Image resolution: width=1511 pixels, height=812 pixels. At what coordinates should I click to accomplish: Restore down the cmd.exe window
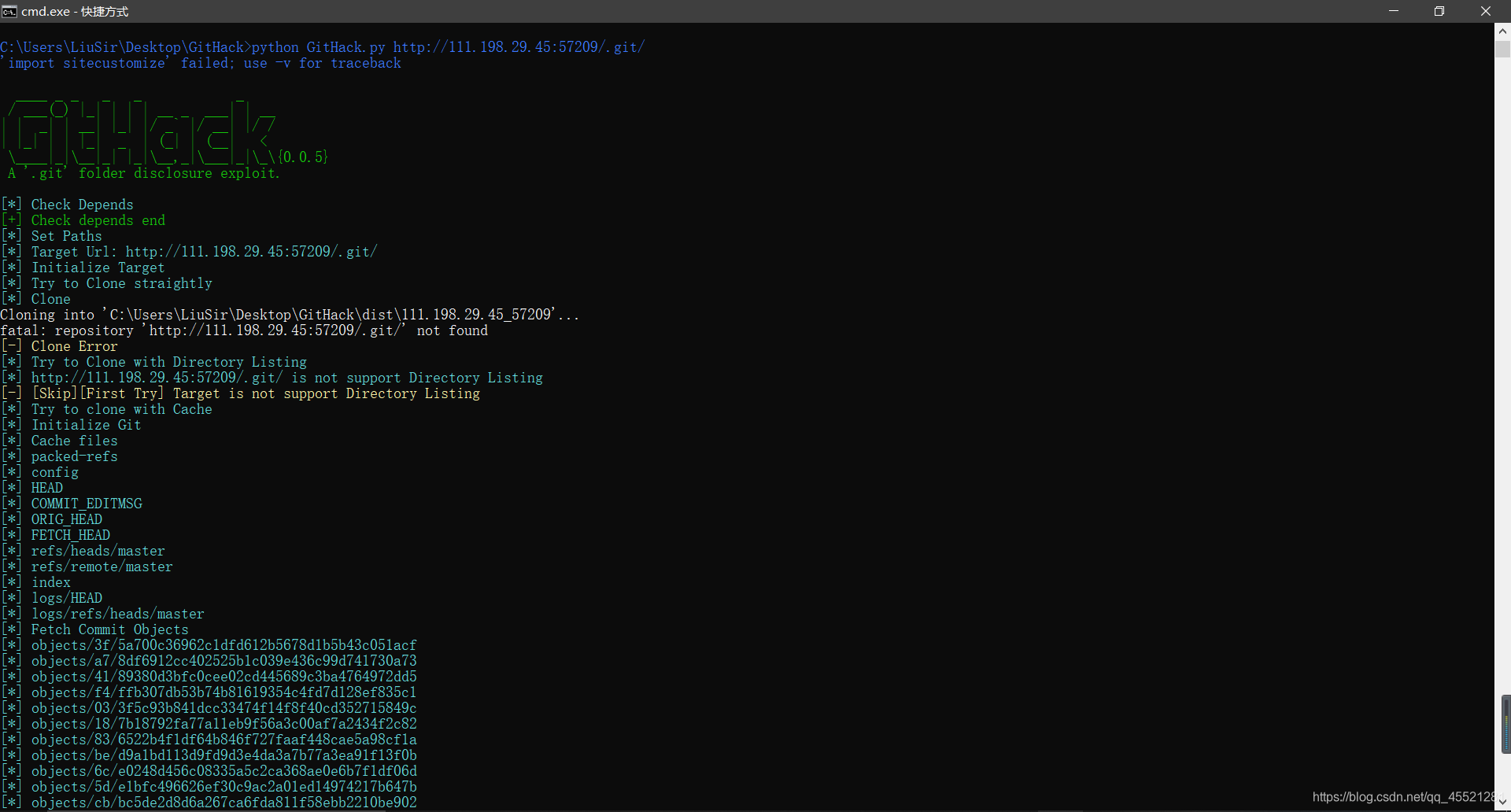[1439, 11]
